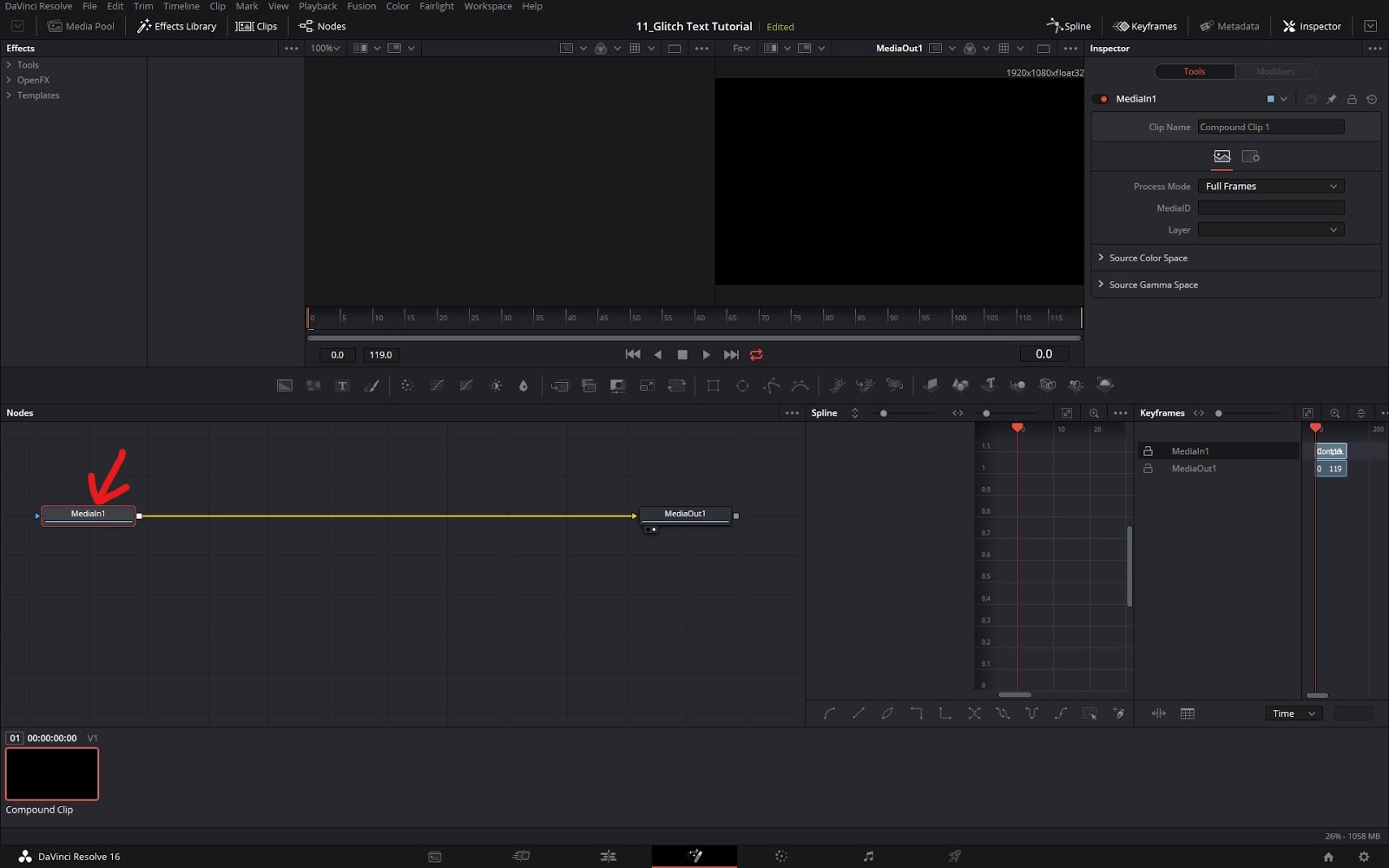Add a Transform node from the toolbar
This screenshot has height=868, width=1389.
pyautogui.click(x=676, y=385)
